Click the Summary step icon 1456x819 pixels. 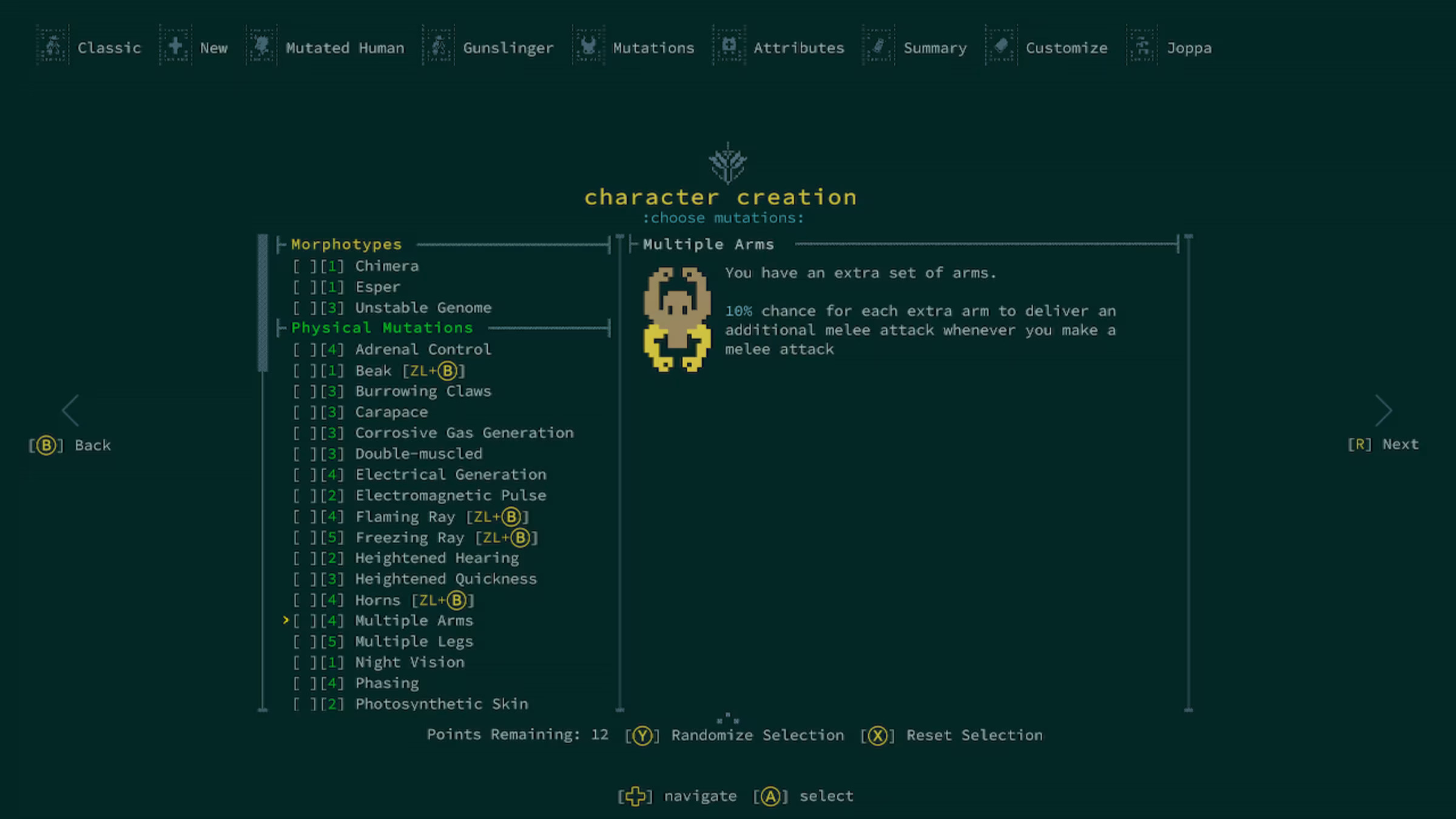tap(878, 45)
